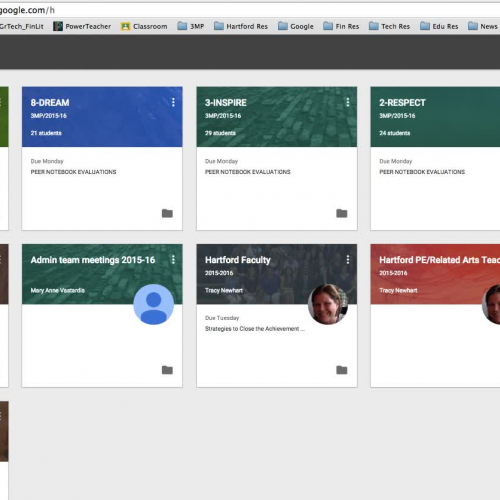Screen dimensions: 500x500
Task: Open 3-INSPIRE Peer Notebook Evaluations assignment
Action: (248, 172)
